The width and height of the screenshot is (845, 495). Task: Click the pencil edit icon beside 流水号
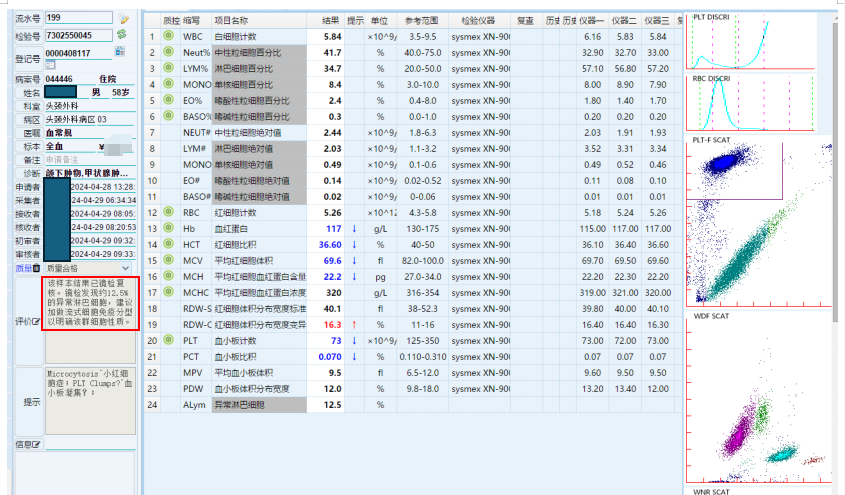point(124,19)
